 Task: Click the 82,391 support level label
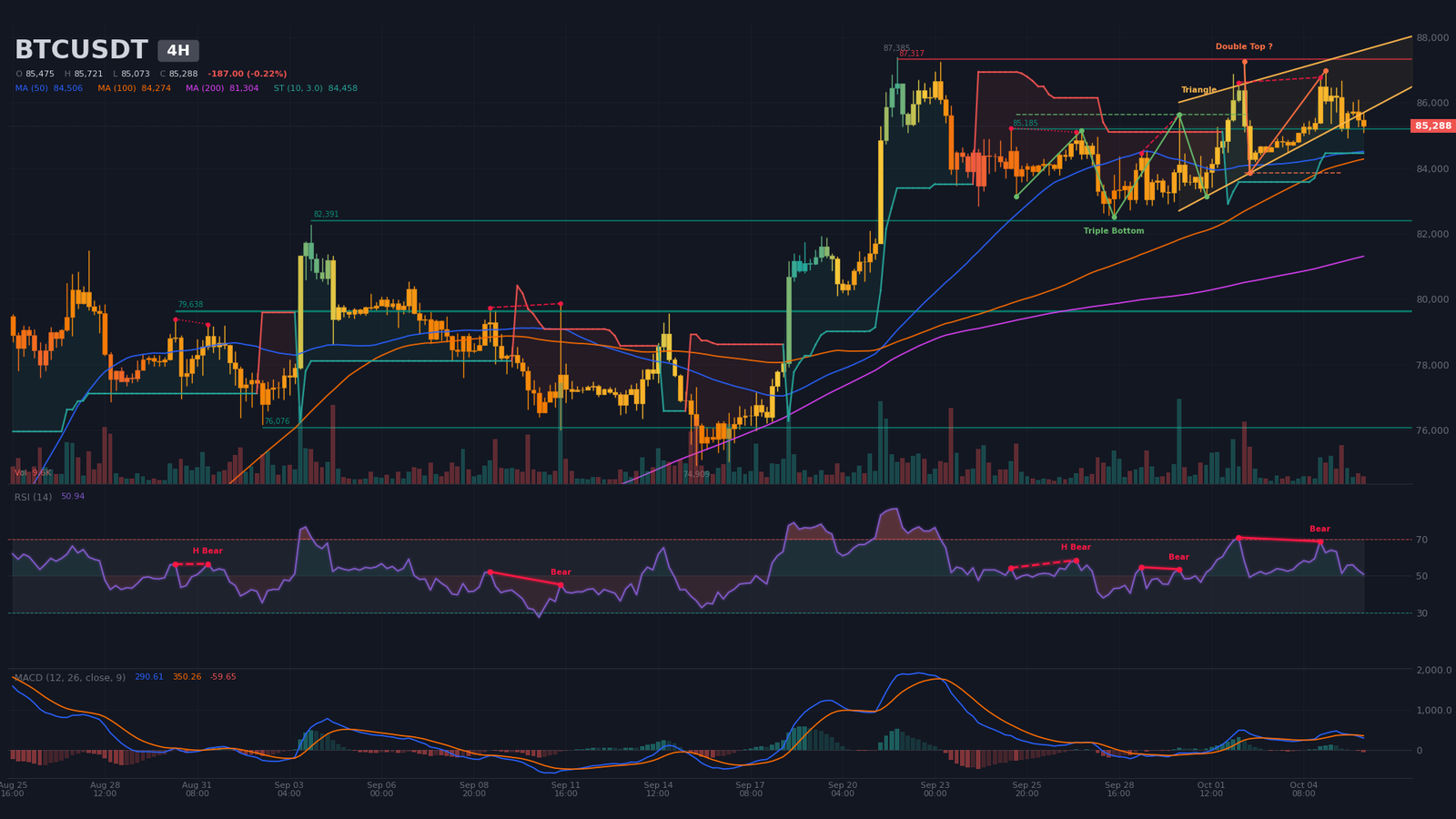(x=326, y=215)
